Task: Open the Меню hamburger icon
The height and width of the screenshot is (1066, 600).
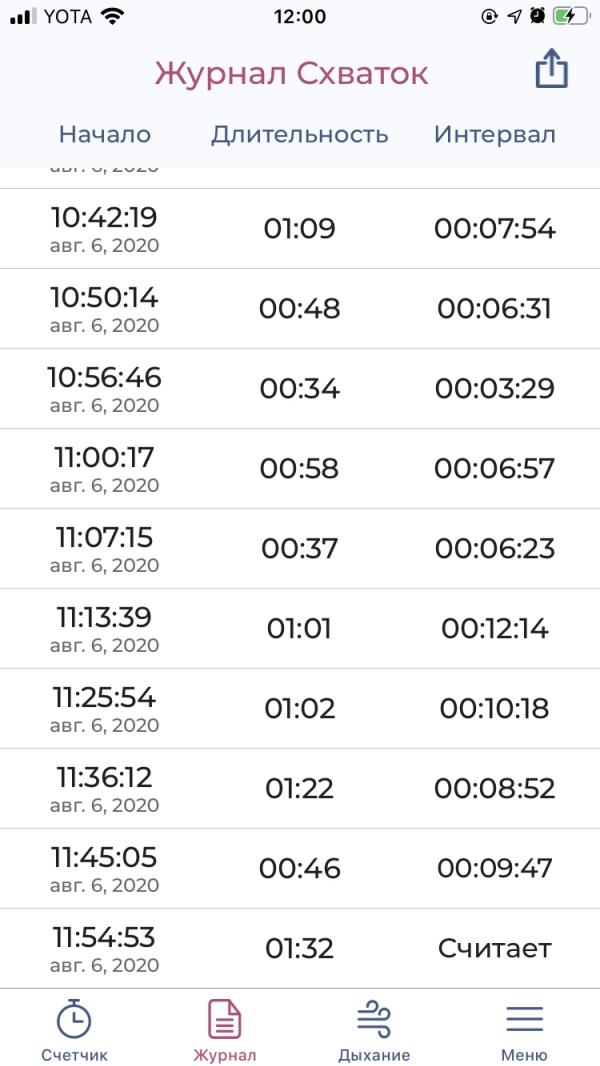Action: (x=525, y=1020)
